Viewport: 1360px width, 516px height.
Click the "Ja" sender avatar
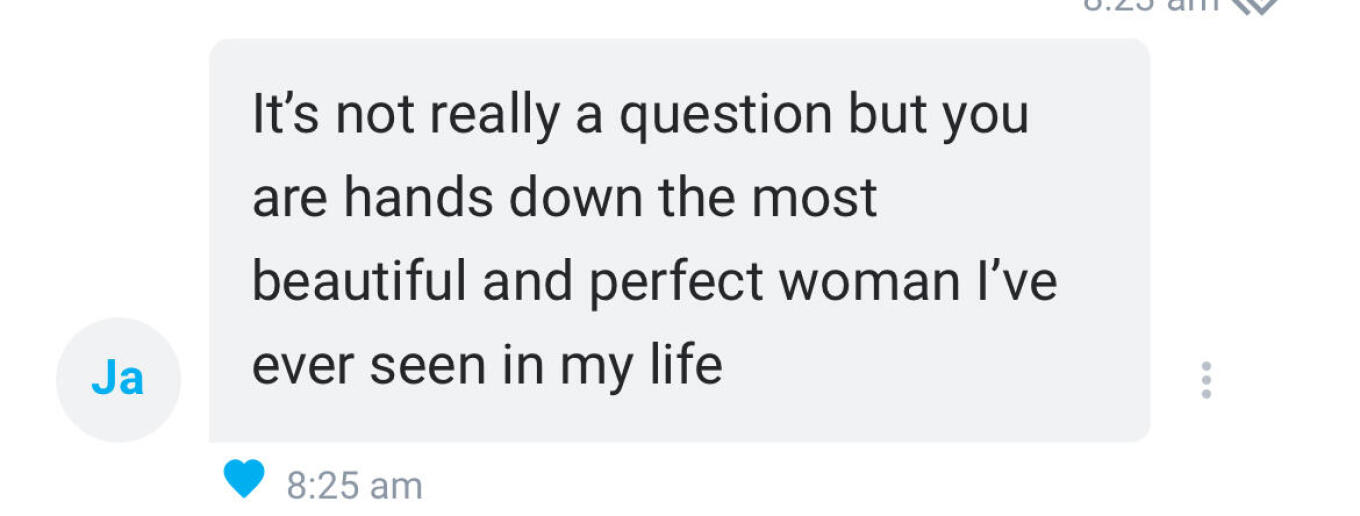118,380
